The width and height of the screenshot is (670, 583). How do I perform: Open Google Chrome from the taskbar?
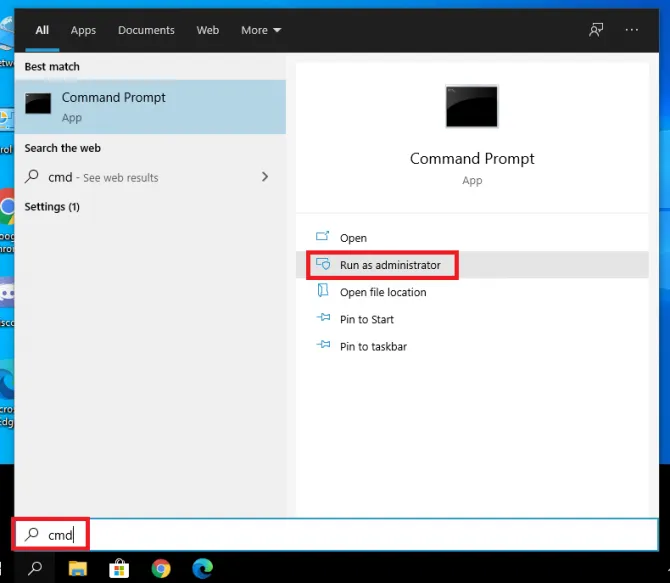click(161, 569)
